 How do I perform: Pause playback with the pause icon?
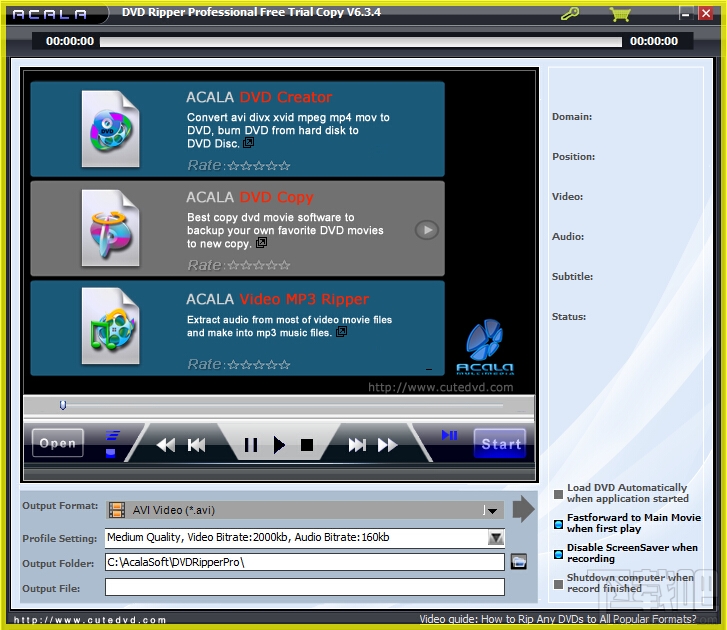tap(251, 445)
